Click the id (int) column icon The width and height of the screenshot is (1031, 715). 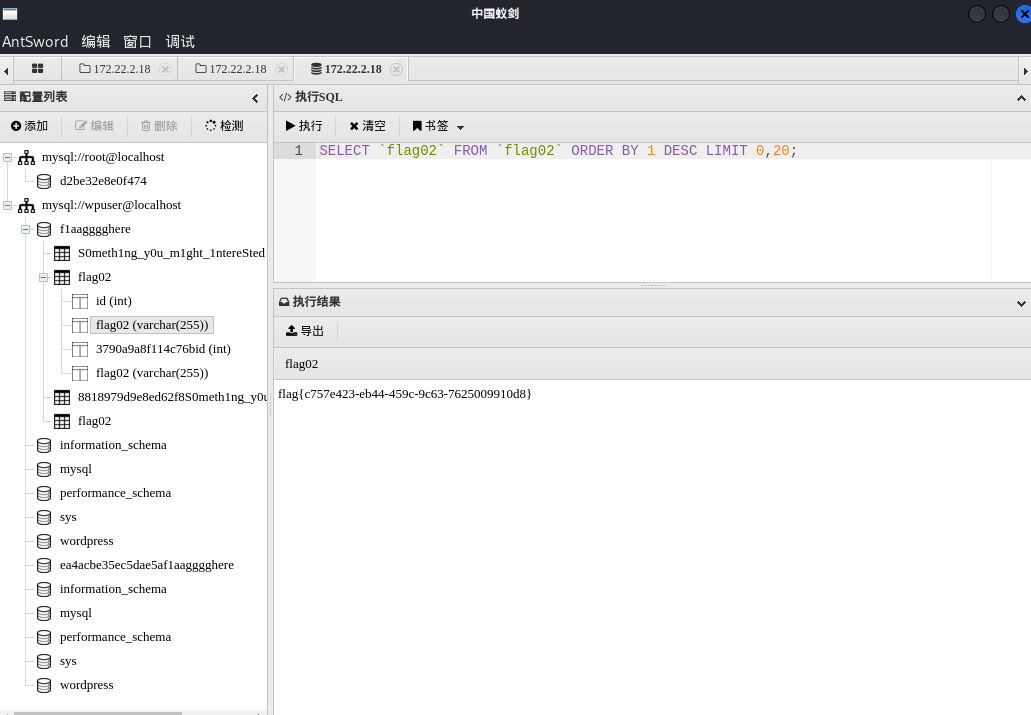click(x=80, y=301)
